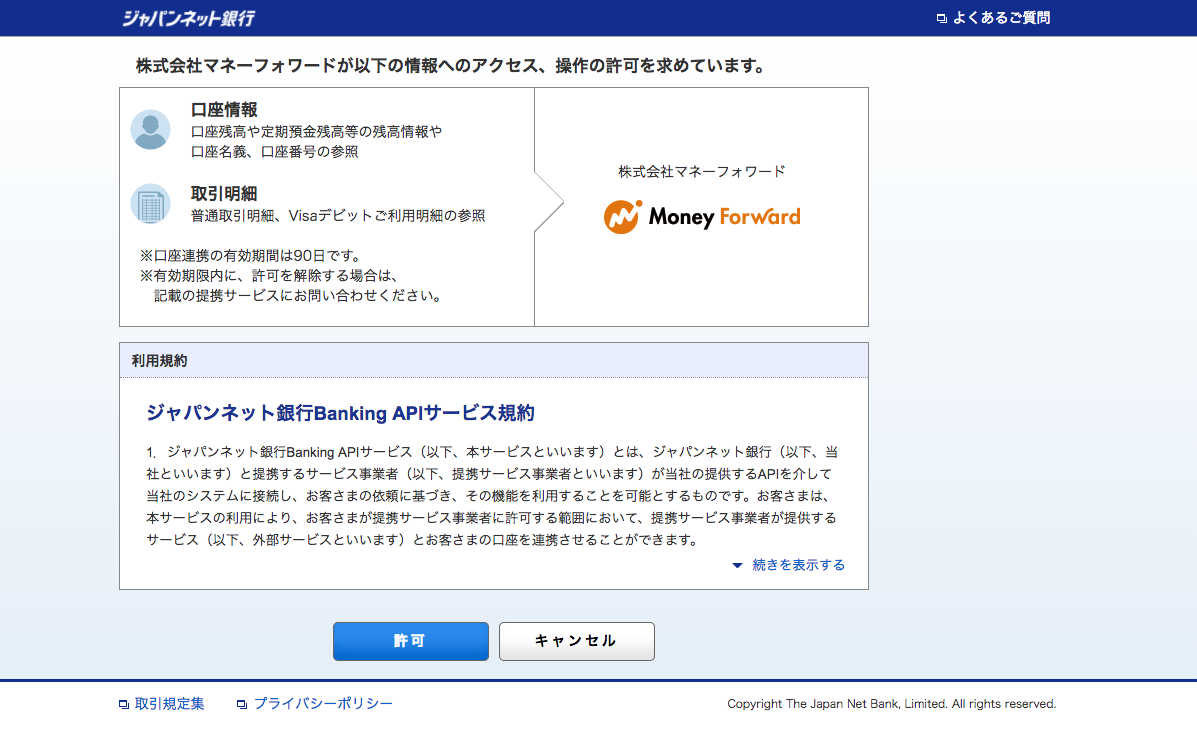This screenshot has height=736, width=1197.
Task: Click the 取引明細 document icon
Action: tap(150, 204)
